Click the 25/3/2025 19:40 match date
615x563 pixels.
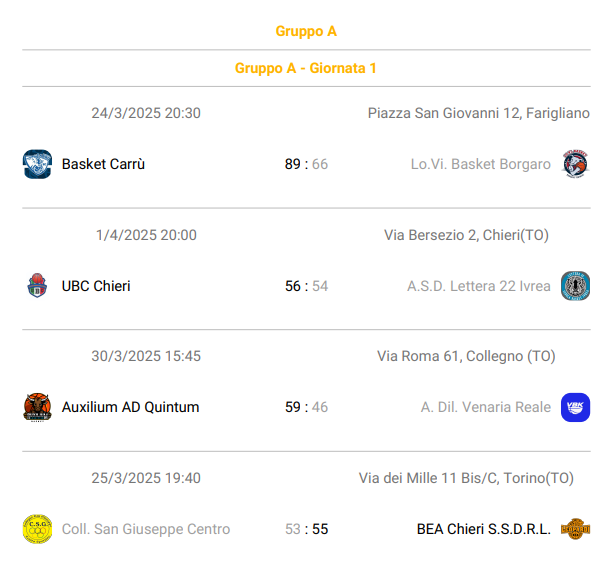coord(146,478)
